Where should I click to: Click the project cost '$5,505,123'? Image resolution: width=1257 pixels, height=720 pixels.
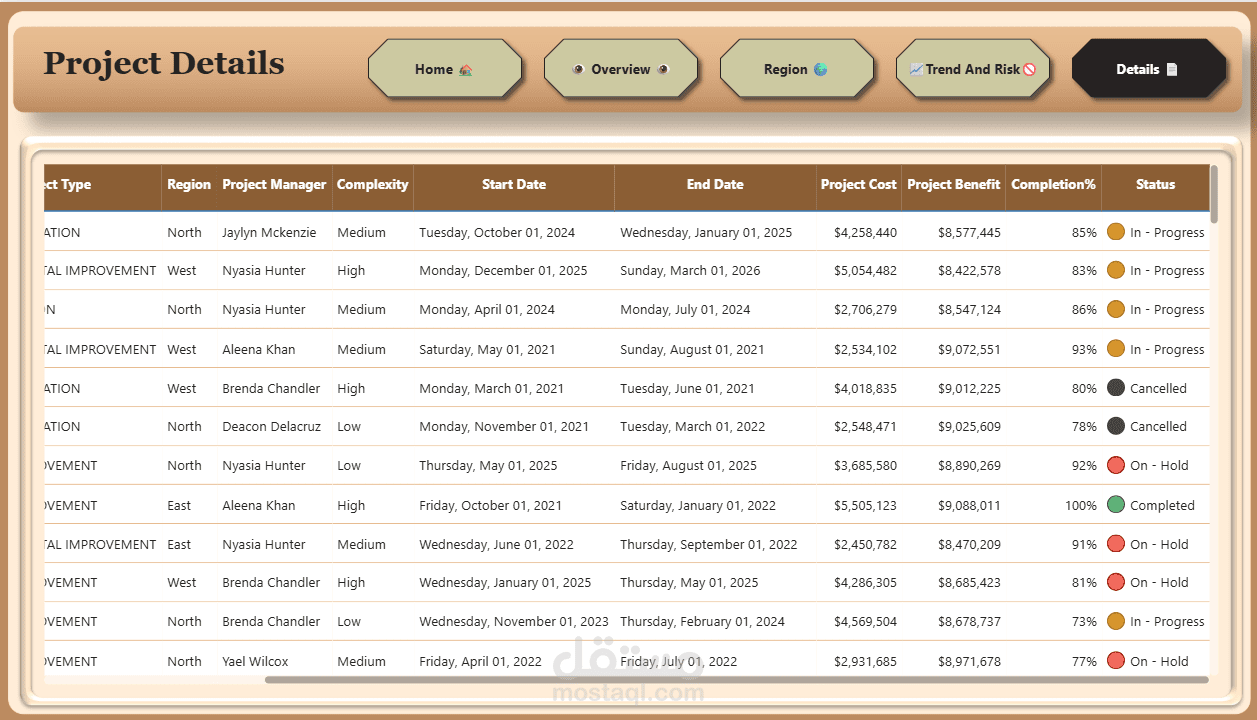[x=866, y=505]
